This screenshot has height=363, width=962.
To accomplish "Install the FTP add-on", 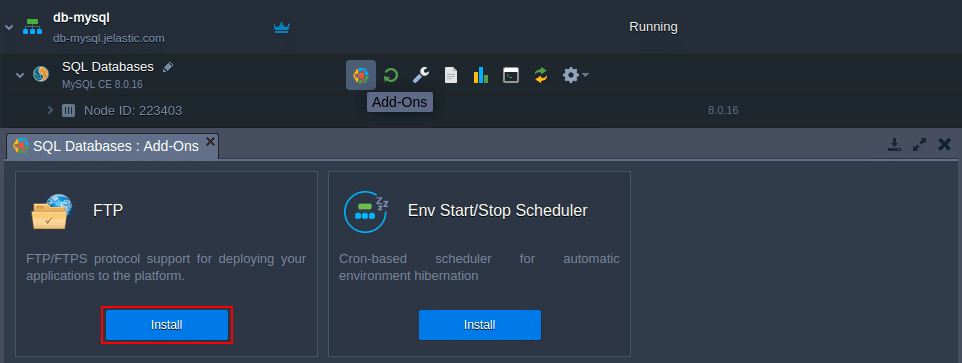I will click(x=167, y=325).
